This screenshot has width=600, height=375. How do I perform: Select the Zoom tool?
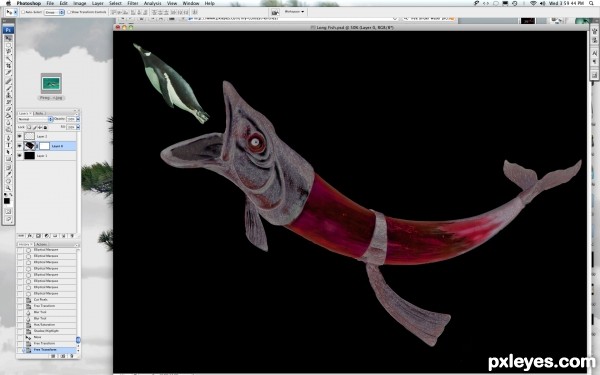[x=8, y=188]
